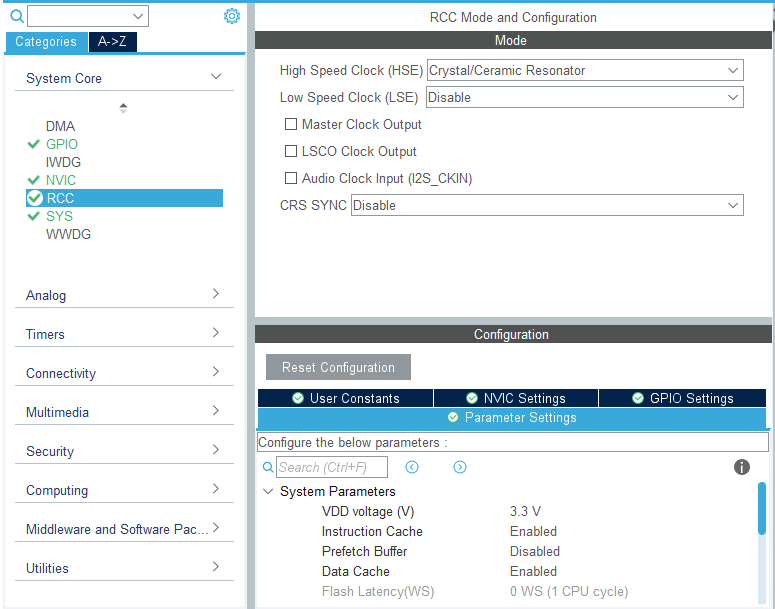Image resolution: width=775 pixels, height=609 pixels.
Task: Click Data Cache value Enabled
Action: coord(533,571)
